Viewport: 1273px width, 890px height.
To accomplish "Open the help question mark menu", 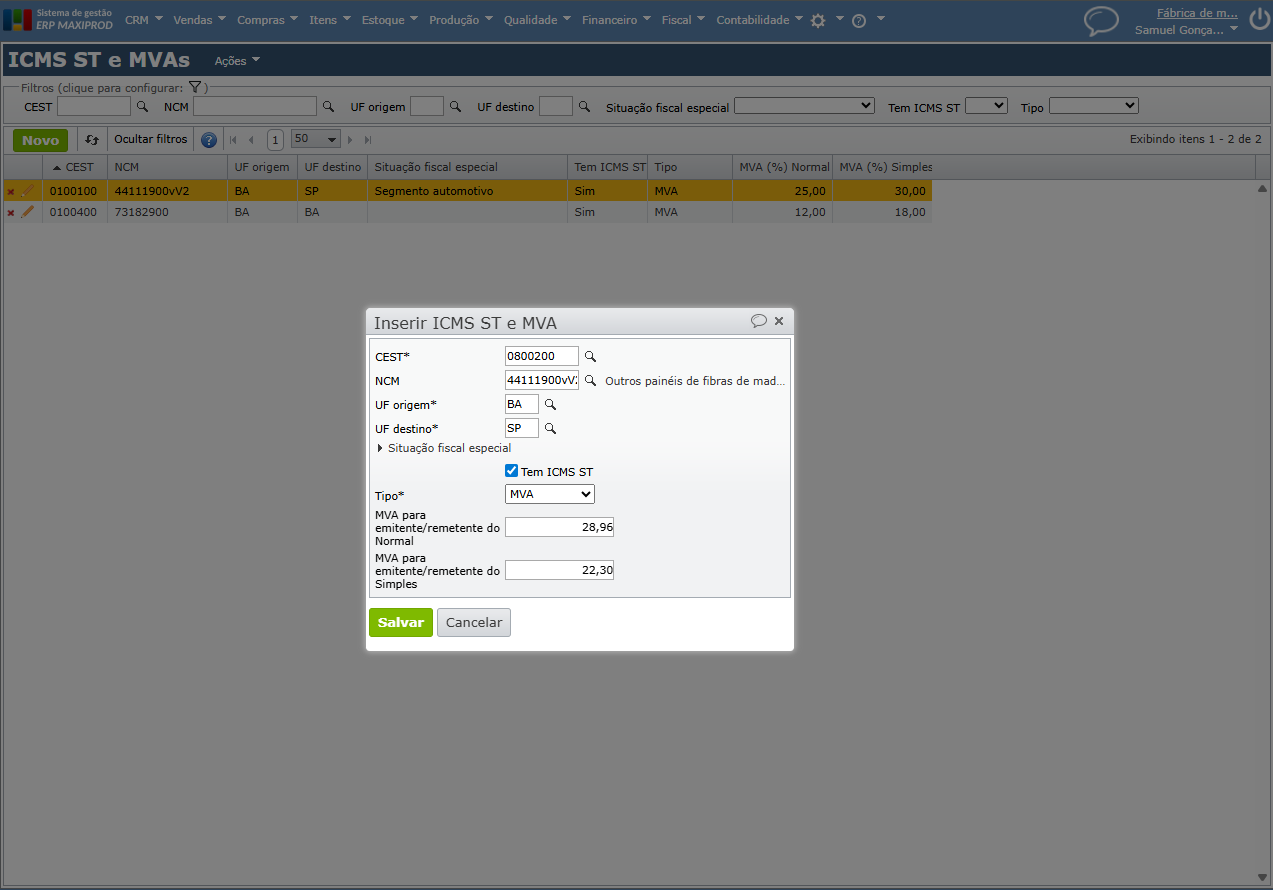I will (x=859, y=20).
